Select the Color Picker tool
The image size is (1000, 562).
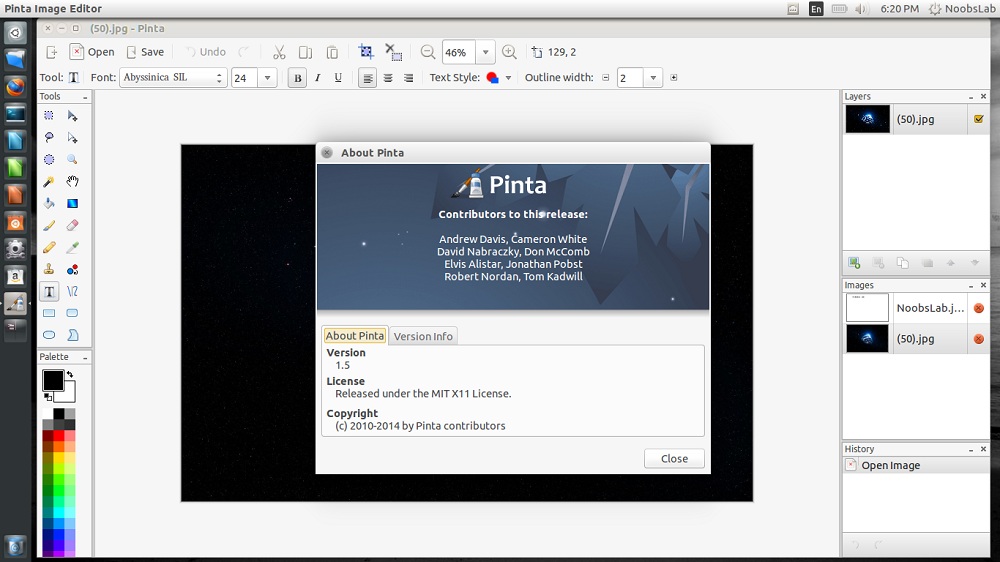tap(72, 248)
